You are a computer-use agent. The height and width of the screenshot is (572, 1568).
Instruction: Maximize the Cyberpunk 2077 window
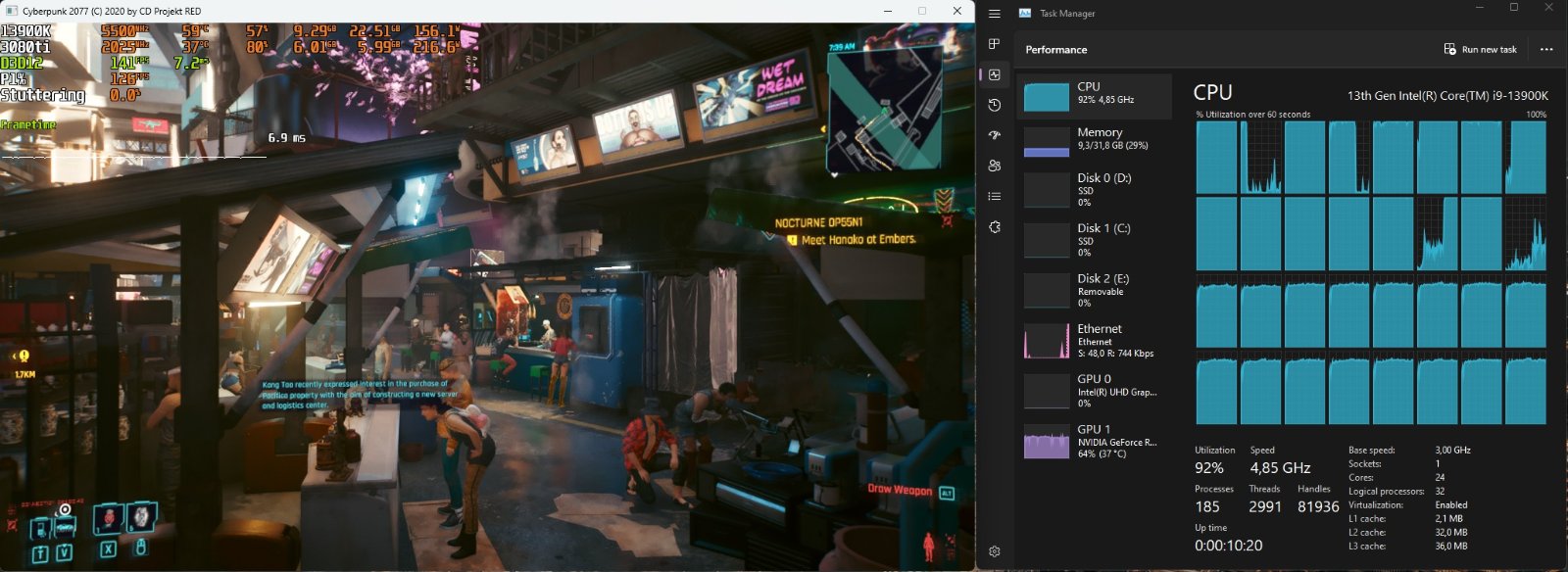(922, 11)
